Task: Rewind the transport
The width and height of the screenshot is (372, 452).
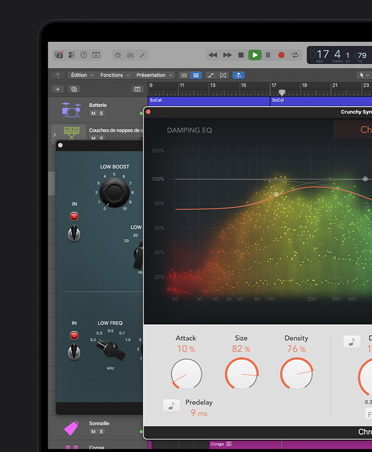Action: (213, 55)
